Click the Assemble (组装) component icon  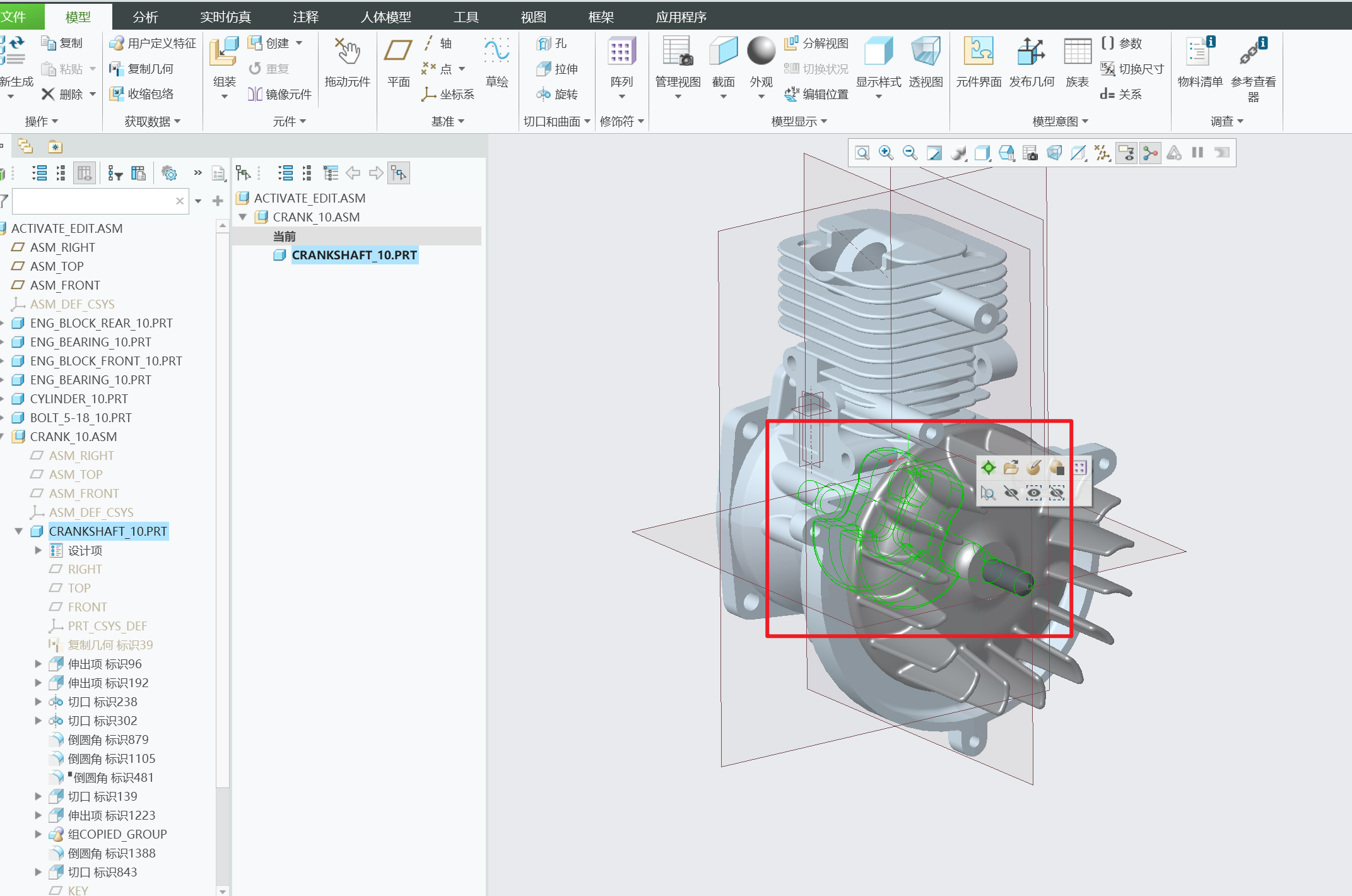pyautogui.click(x=224, y=53)
